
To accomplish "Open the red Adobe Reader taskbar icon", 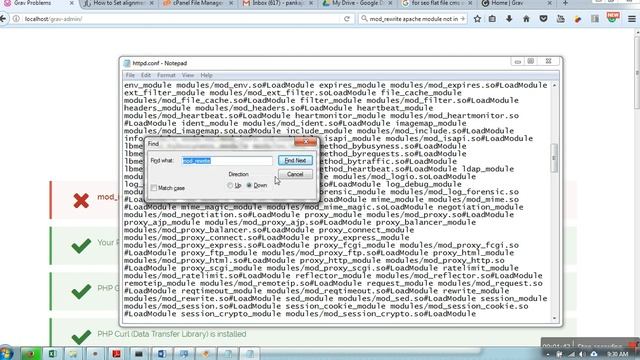I will point(116,353).
